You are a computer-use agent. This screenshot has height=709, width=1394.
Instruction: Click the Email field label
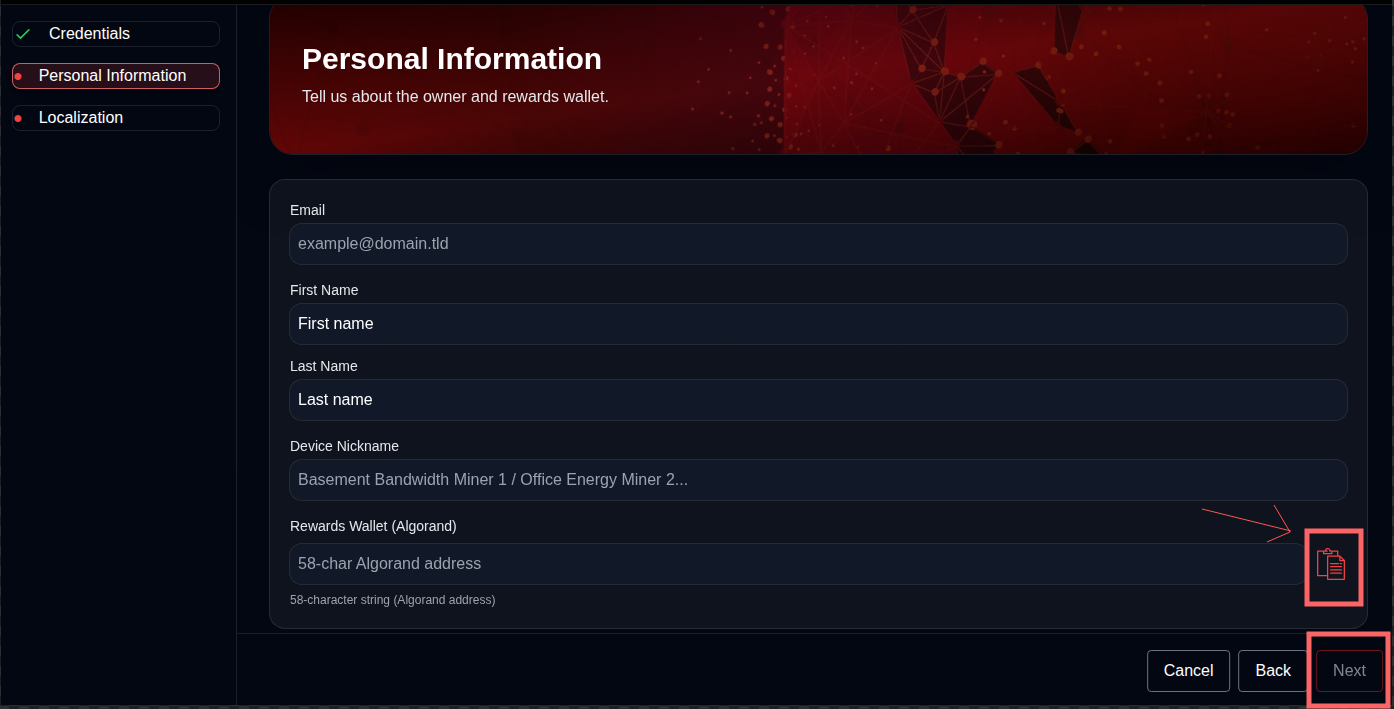point(307,210)
